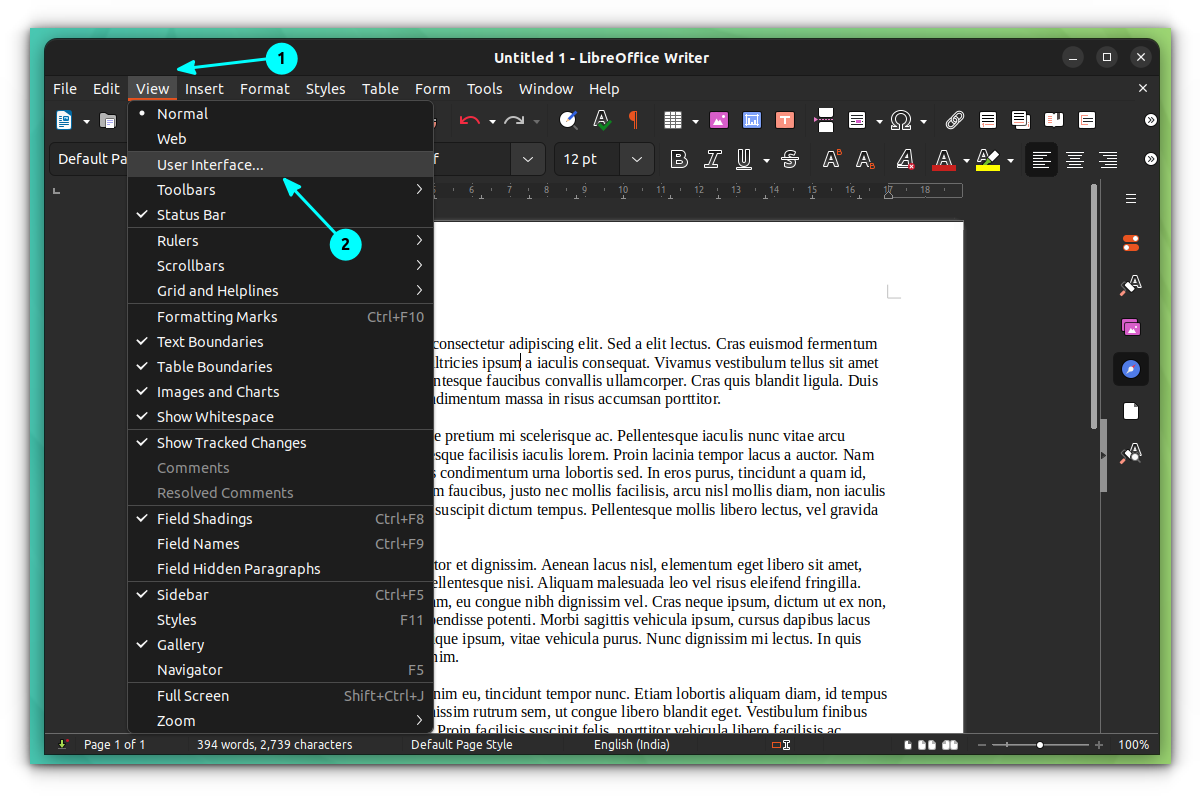Insert a cross-reference from the toolbar
The image size is (1201, 796).
(x=1087, y=121)
